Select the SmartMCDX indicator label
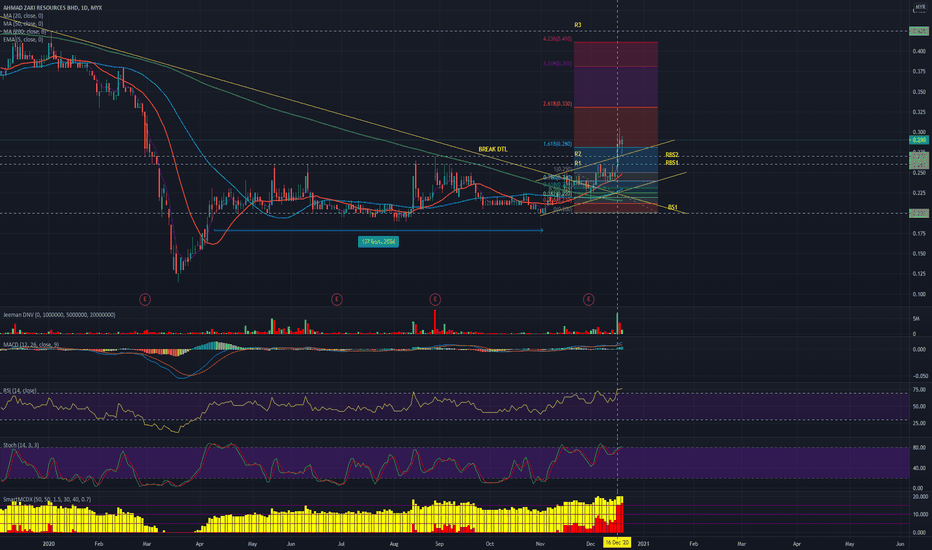The width and height of the screenshot is (932, 550). point(47,499)
